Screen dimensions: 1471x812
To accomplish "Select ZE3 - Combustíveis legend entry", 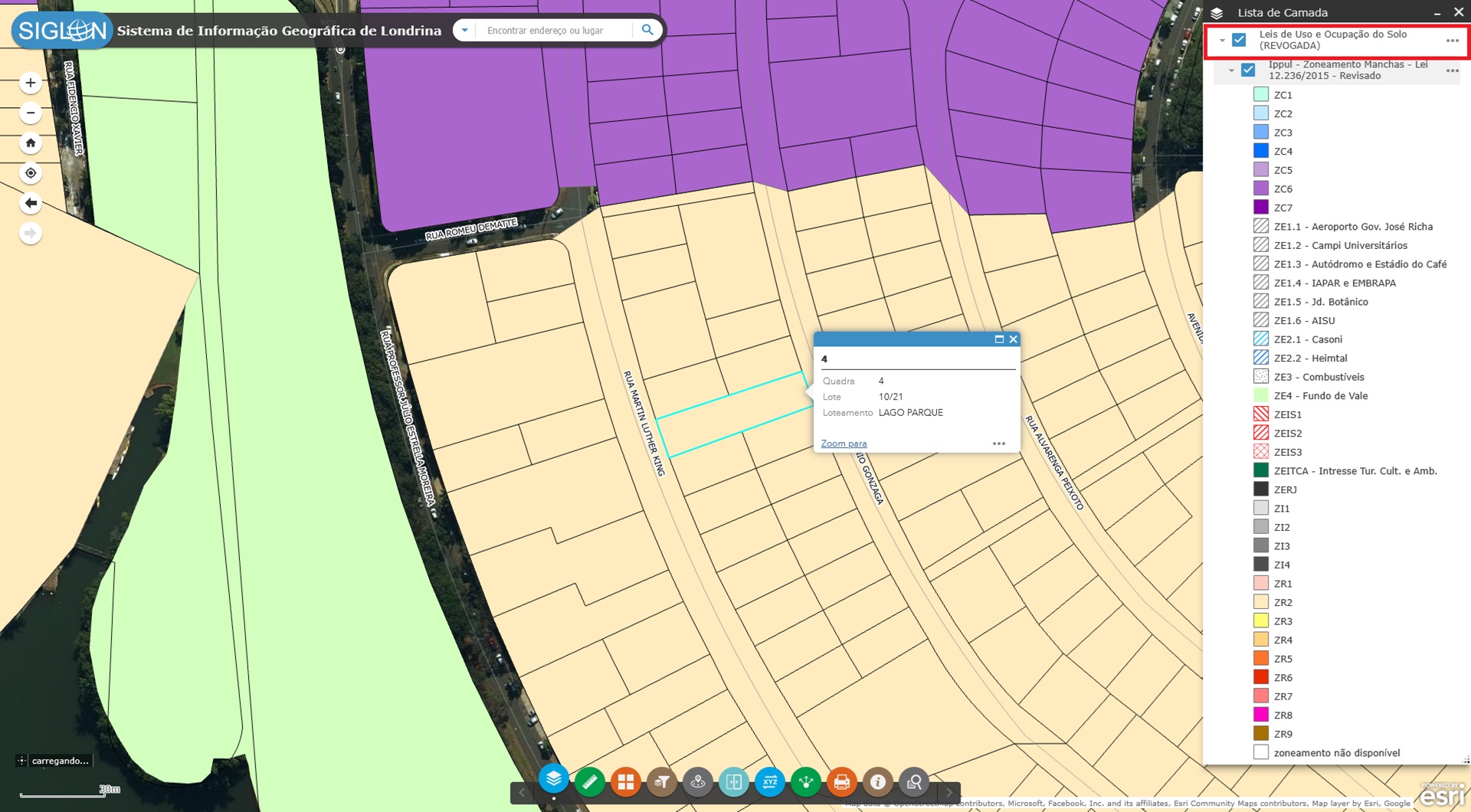I will [x=1319, y=377].
